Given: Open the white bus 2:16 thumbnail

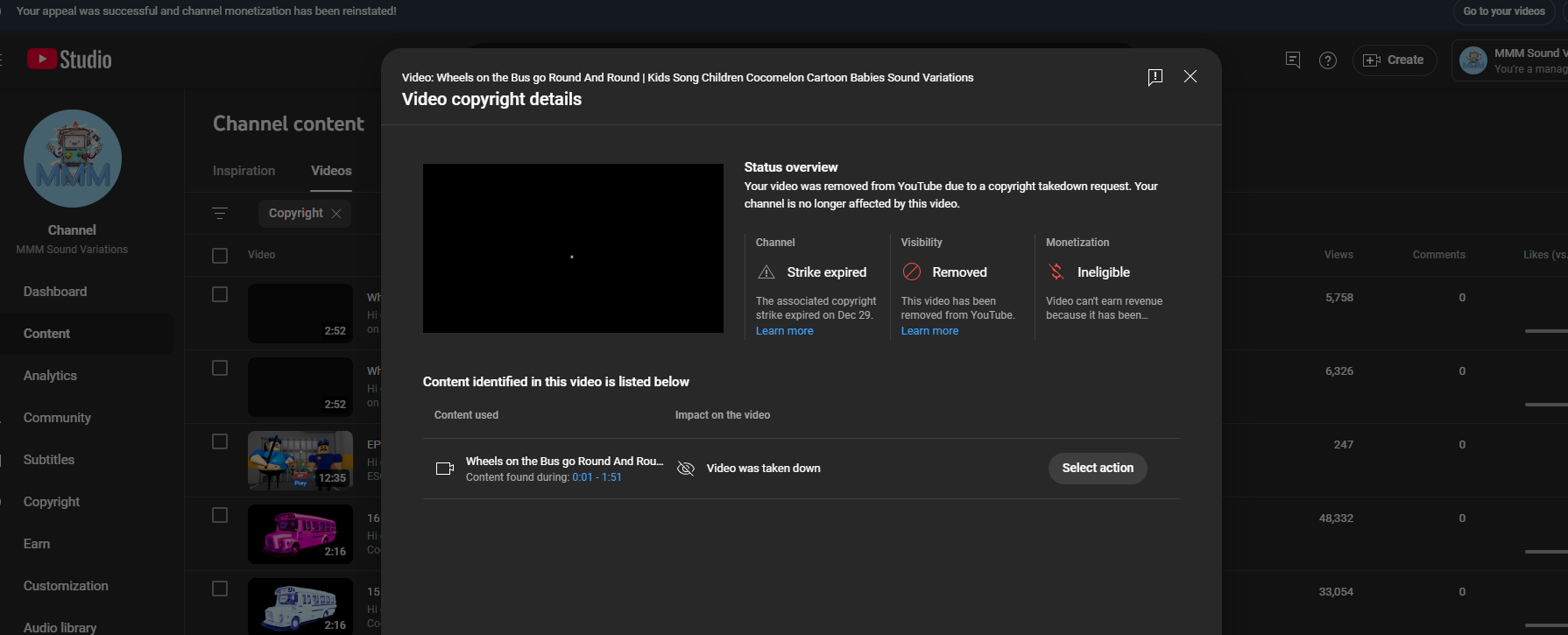Looking at the screenshot, I should [x=300, y=606].
